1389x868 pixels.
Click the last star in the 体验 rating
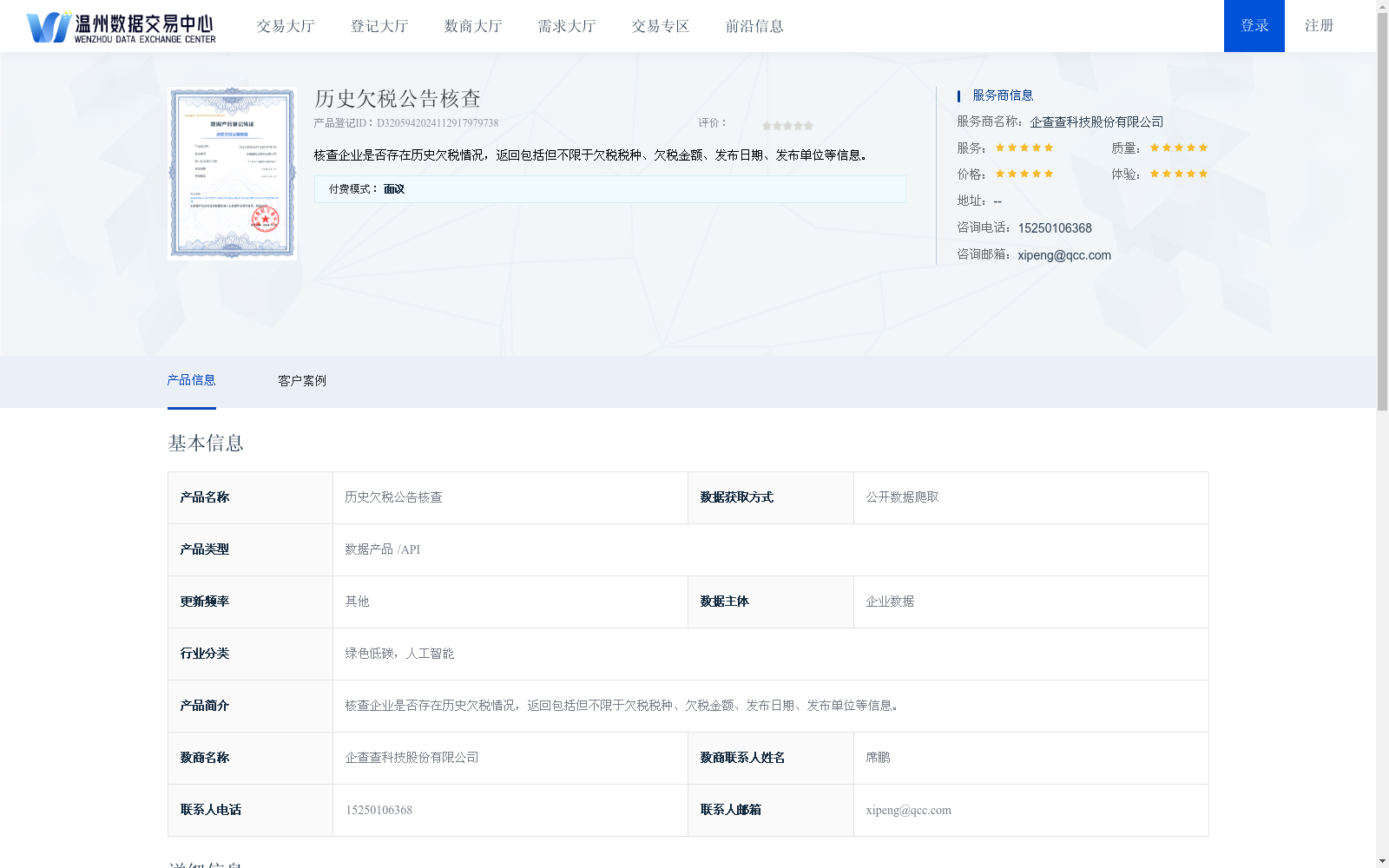(1202, 174)
